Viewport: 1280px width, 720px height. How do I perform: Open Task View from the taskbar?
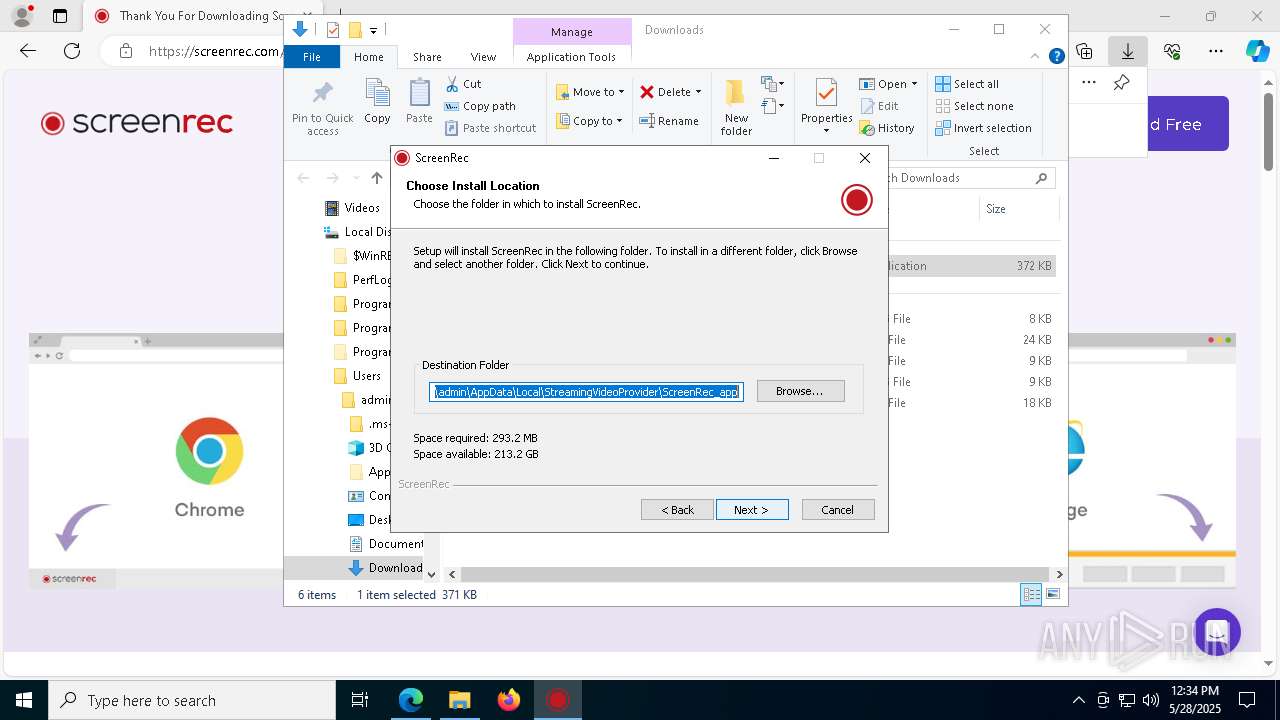coord(360,700)
